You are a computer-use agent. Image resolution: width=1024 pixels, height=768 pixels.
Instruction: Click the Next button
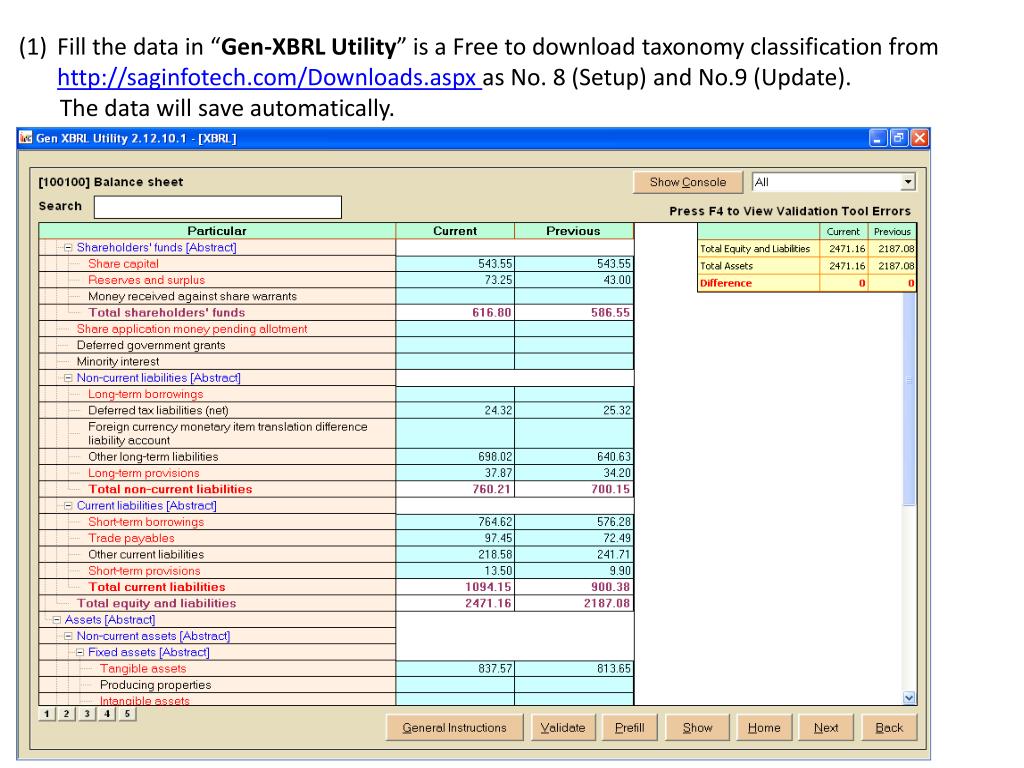[x=826, y=728]
